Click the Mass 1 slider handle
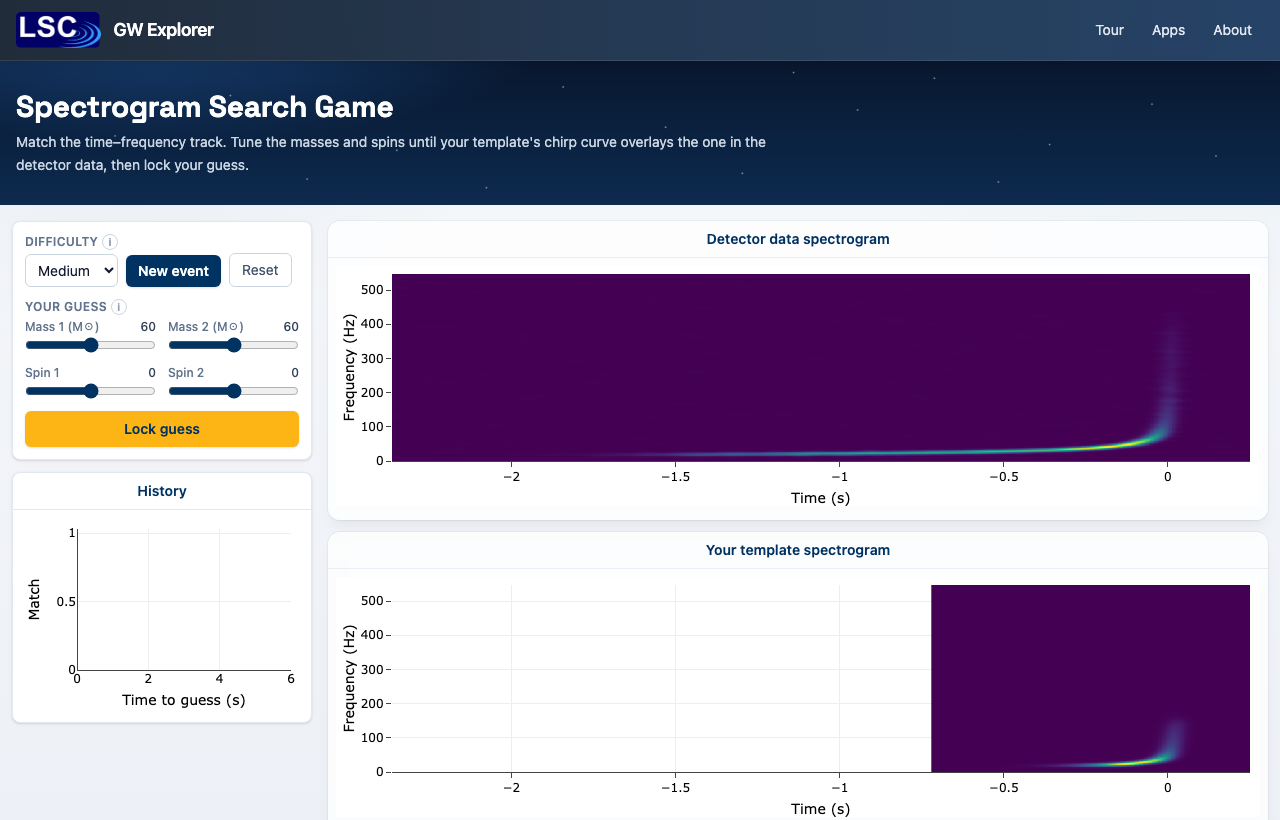The image size is (1280, 820). point(91,345)
